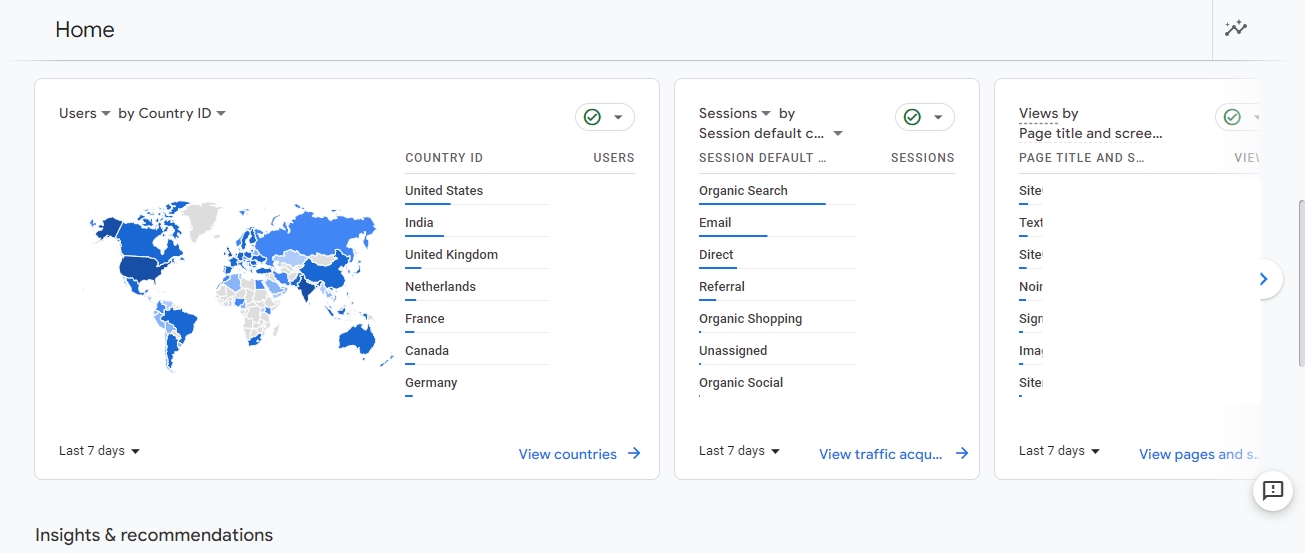The height and width of the screenshot is (553, 1305).
Task: Click the next card carousel arrow
Action: tap(1264, 279)
